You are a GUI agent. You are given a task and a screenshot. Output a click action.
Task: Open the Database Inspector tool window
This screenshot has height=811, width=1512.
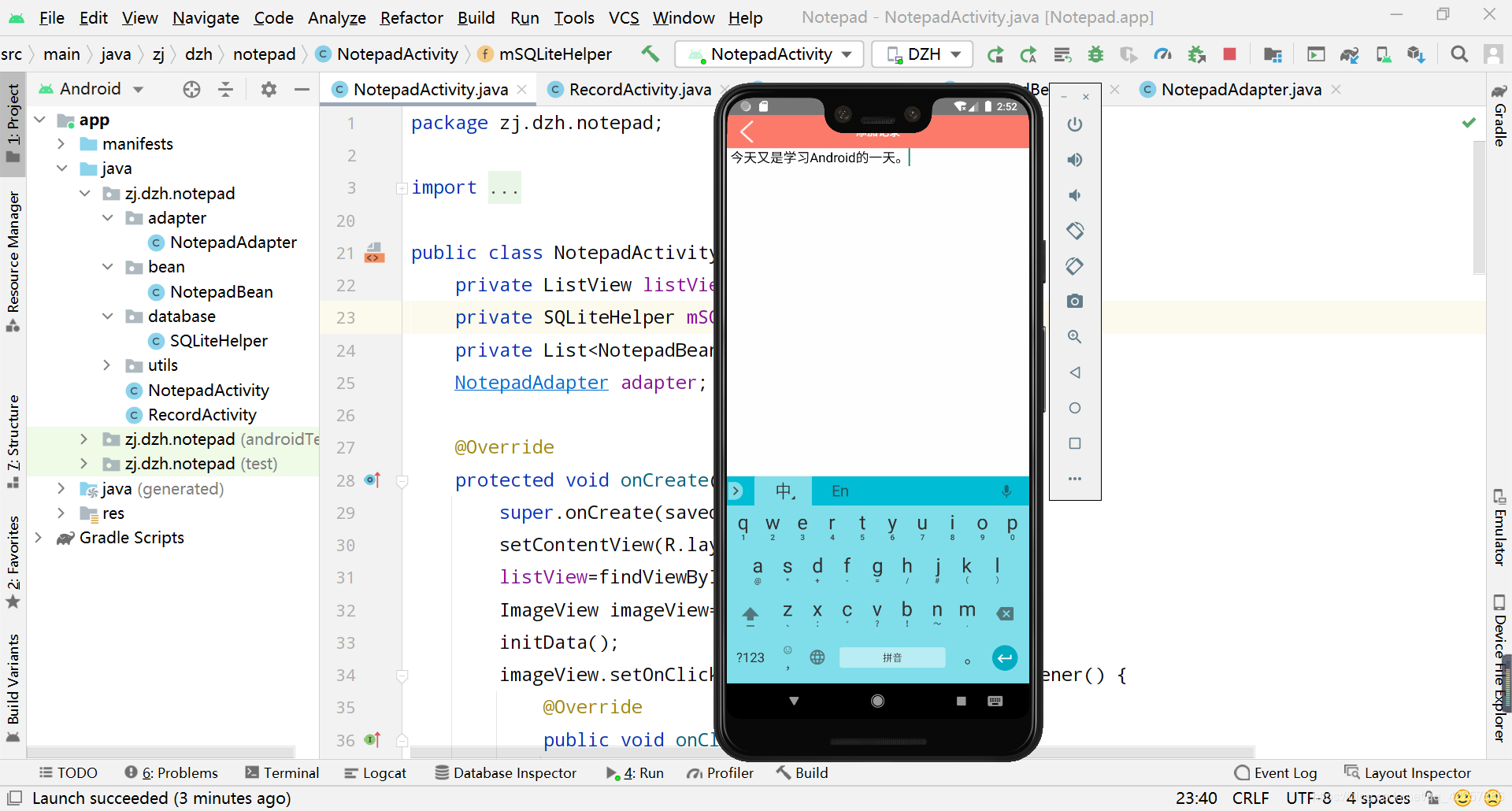coord(506,773)
